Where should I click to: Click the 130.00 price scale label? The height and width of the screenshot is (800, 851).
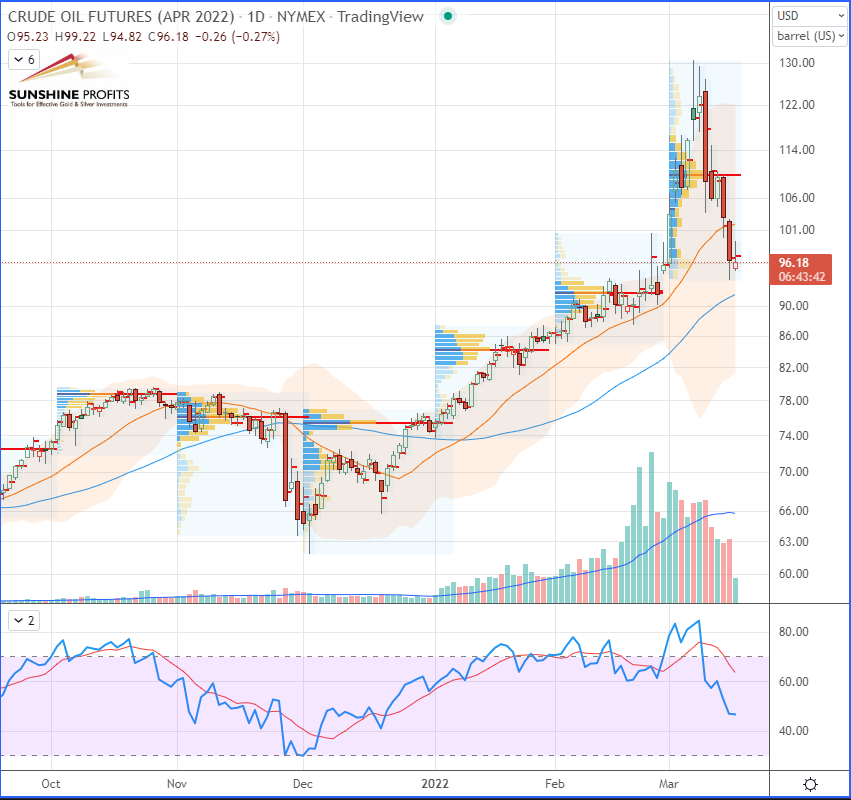(x=798, y=63)
